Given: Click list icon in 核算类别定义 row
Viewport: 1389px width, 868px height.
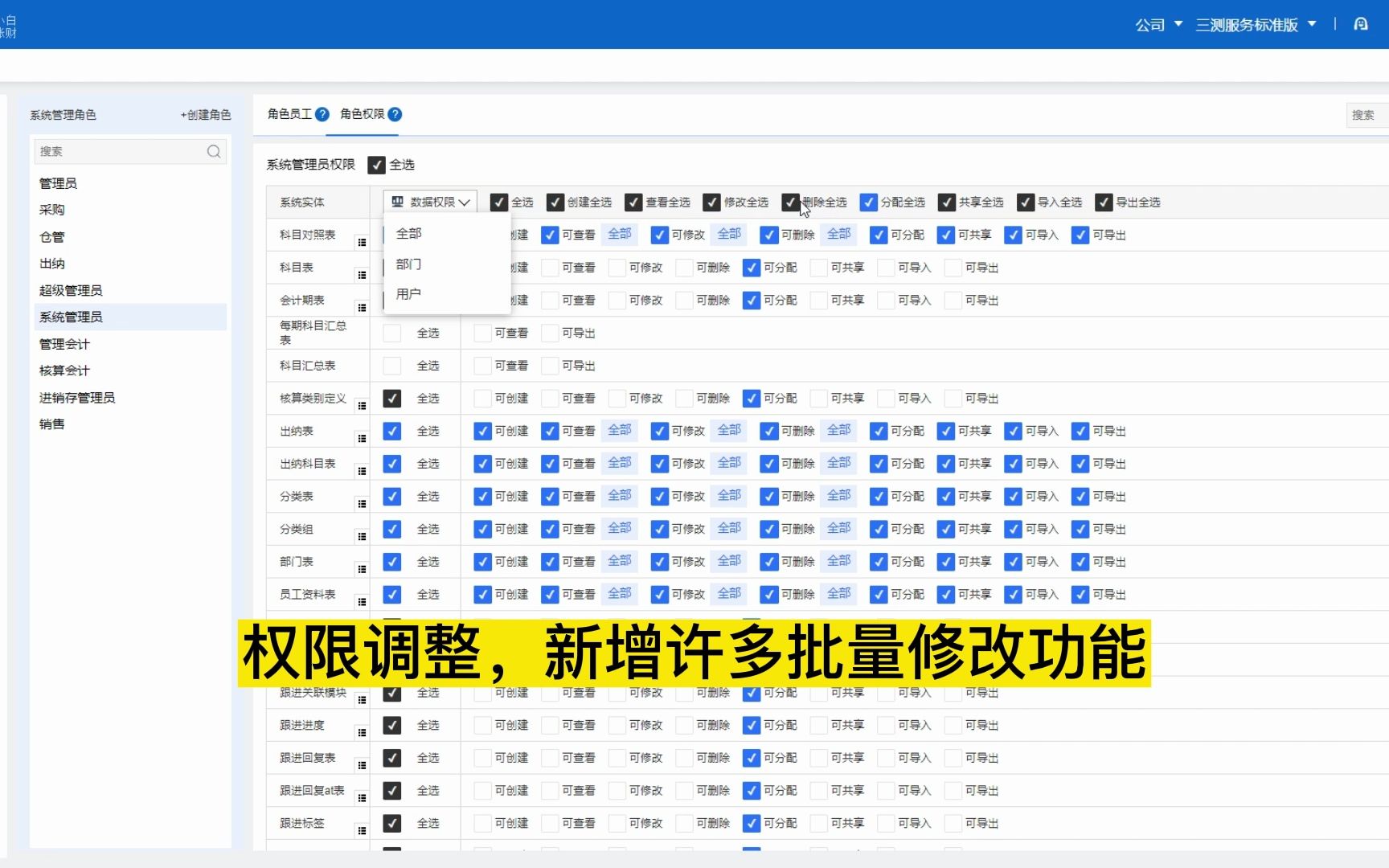Looking at the screenshot, I should [362, 406].
